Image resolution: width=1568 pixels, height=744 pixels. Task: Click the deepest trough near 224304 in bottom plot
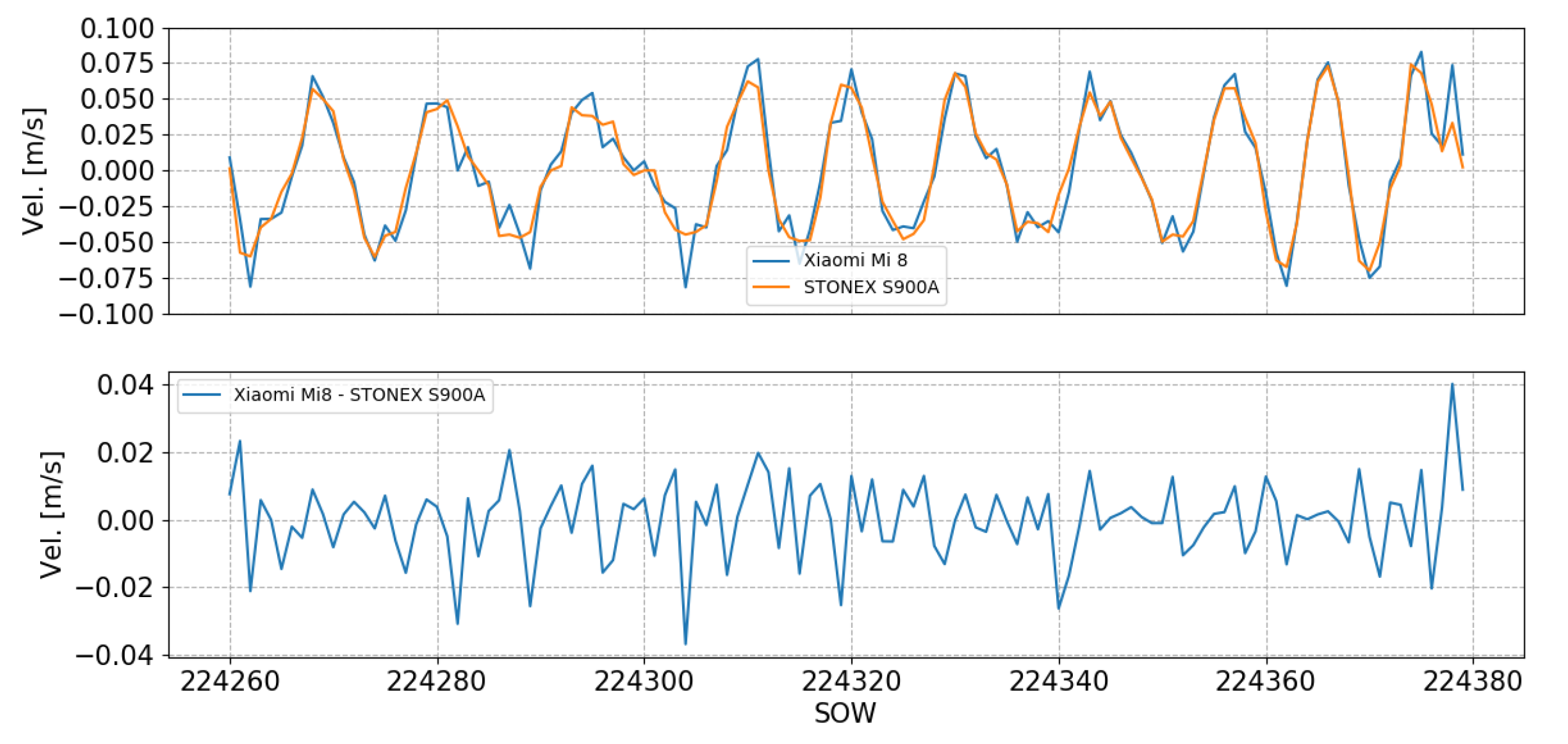pyautogui.click(x=685, y=645)
